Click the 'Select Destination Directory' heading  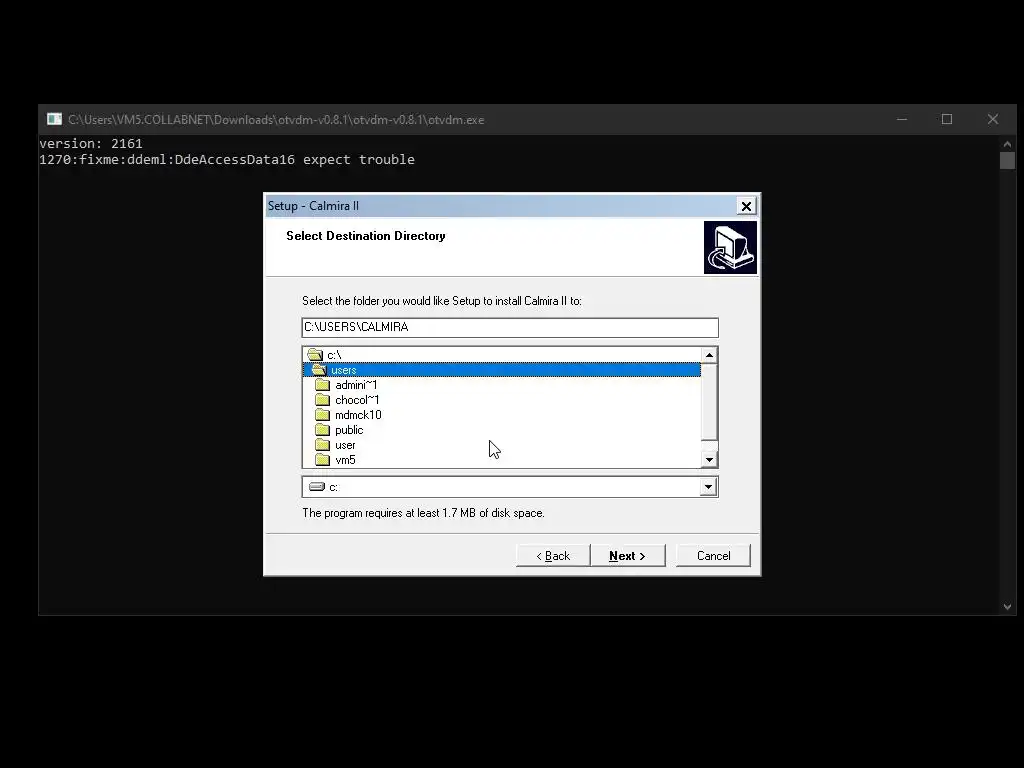tap(366, 236)
